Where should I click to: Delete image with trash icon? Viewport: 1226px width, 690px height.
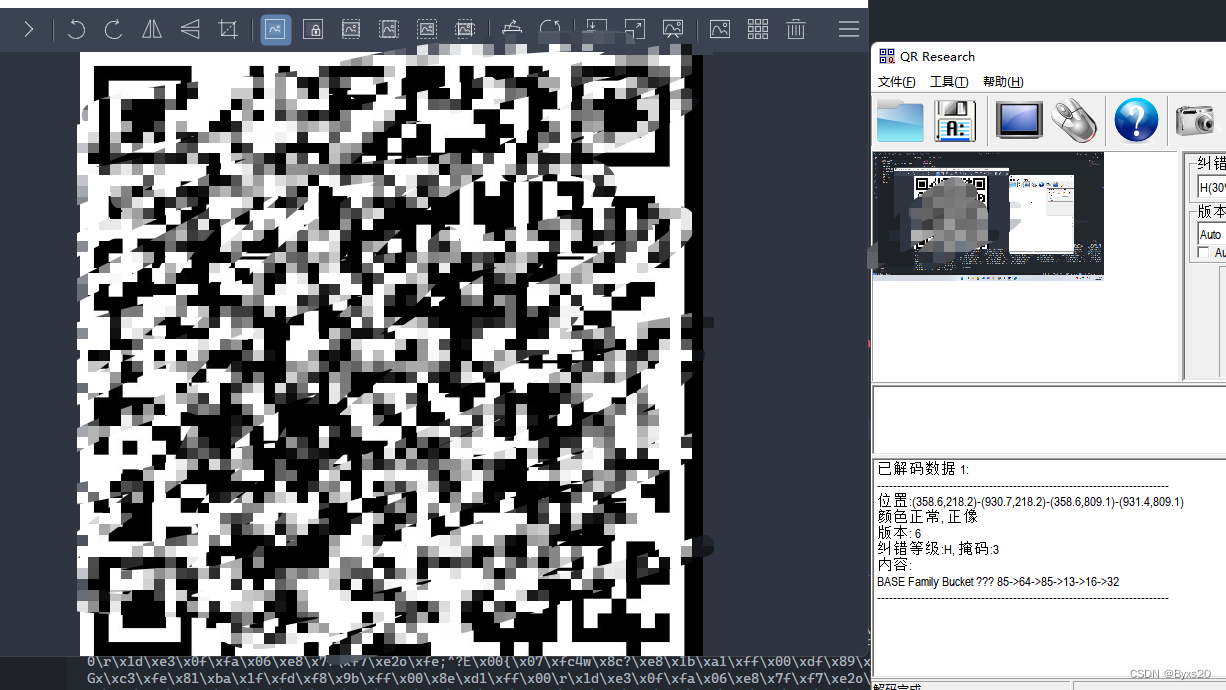(796, 30)
